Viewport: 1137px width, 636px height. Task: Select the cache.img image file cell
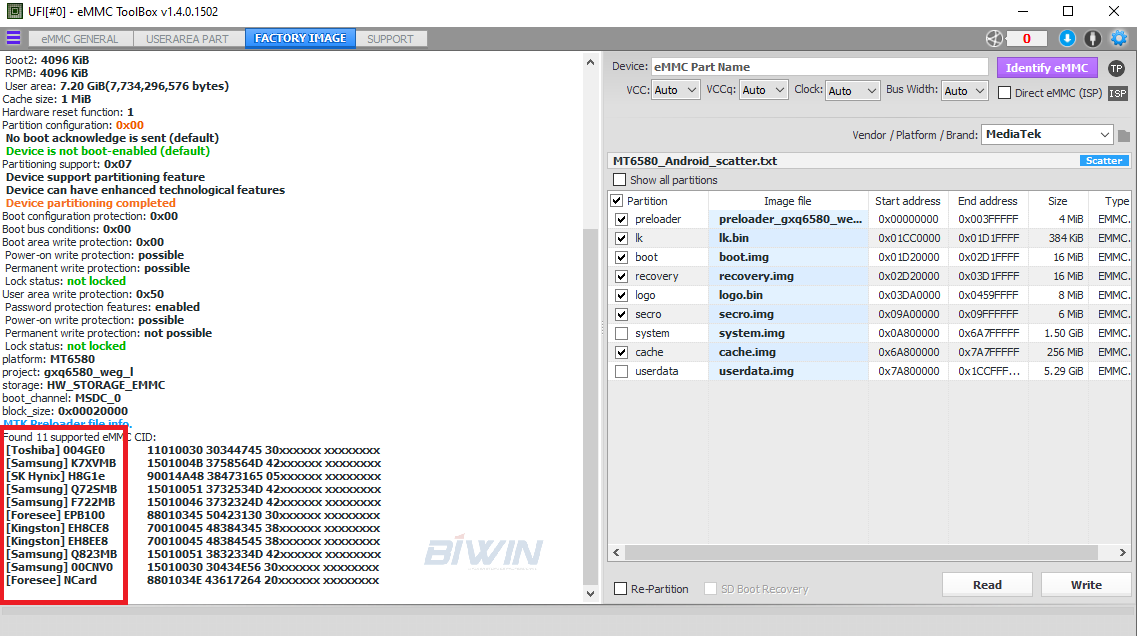[x=788, y=352]
